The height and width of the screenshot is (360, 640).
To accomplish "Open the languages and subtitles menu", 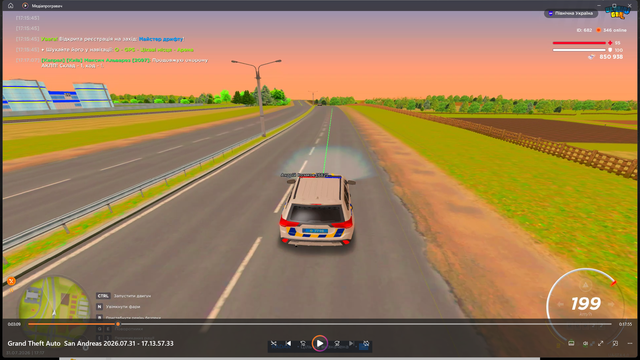I will pyautogui.click(x=571, y=344).
